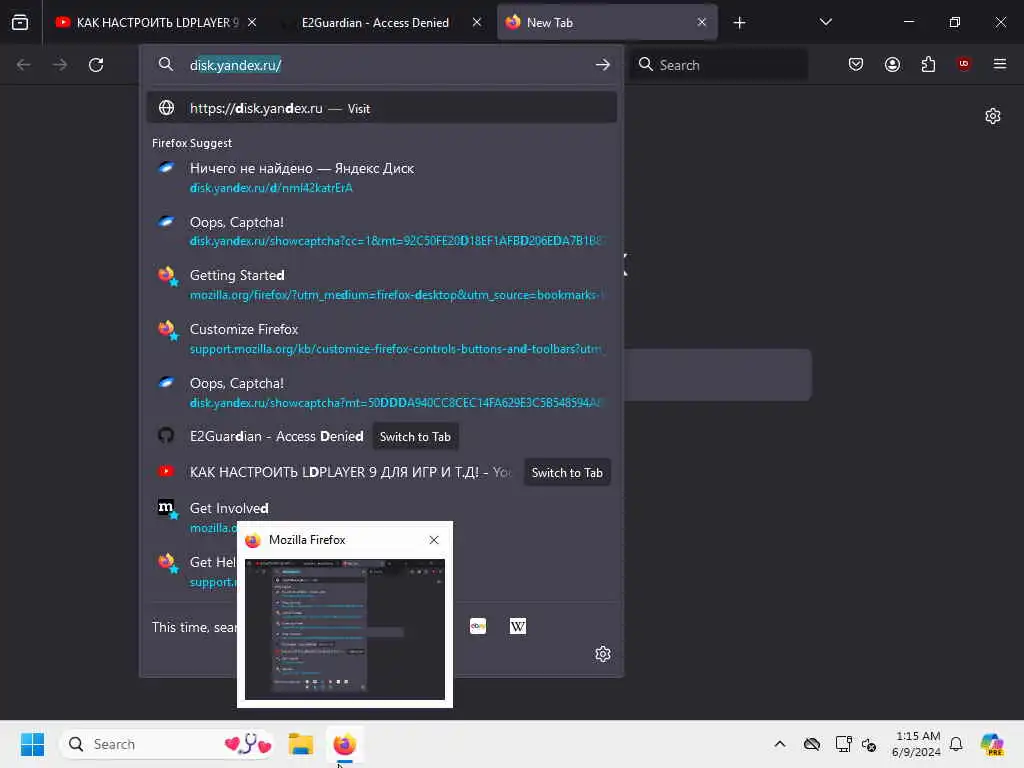Open File Explorer from the taskbar
Image resolution: width=1024 pixels, height=768 pixels.
click(301, 744)
